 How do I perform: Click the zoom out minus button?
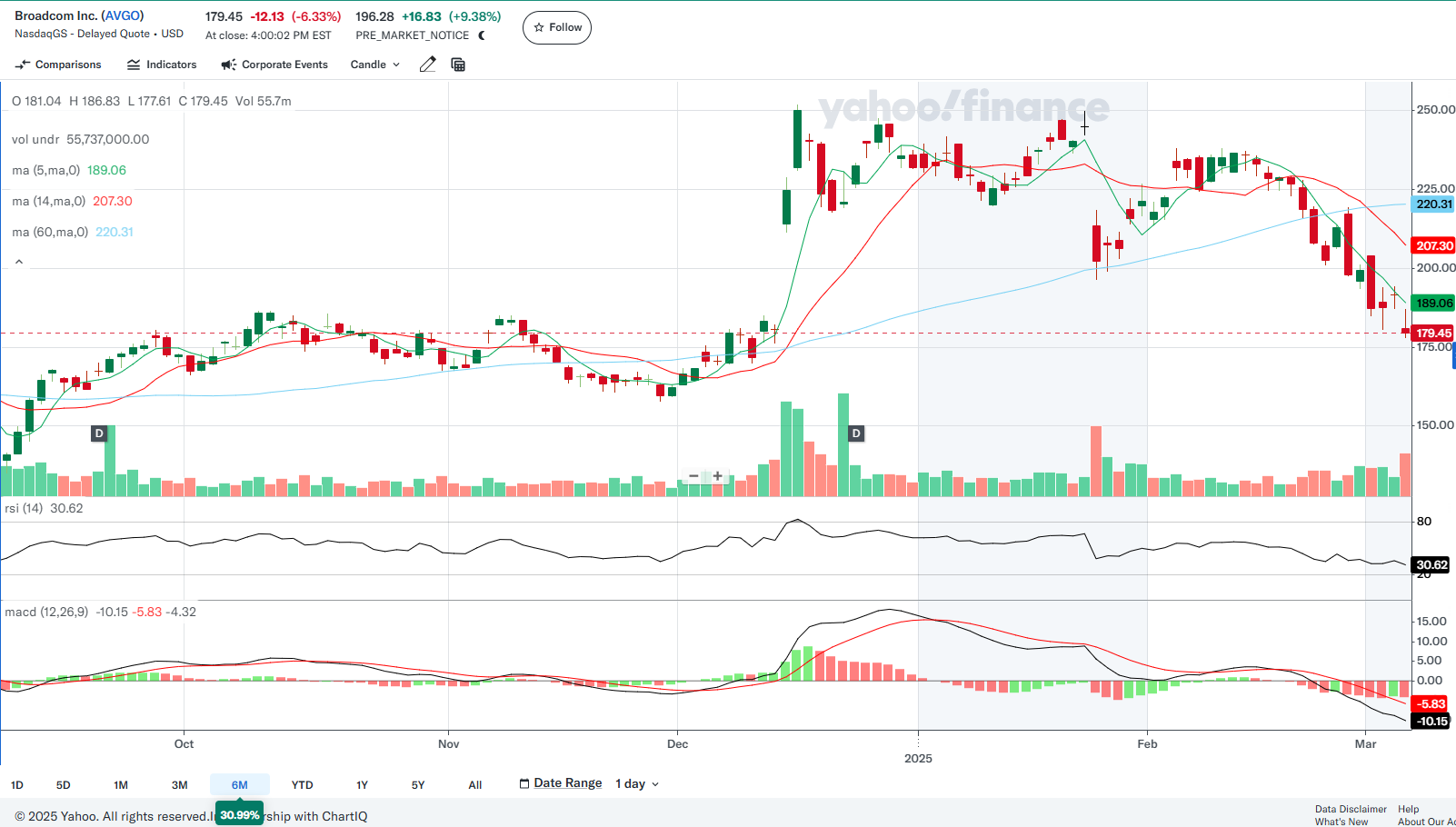click(x=693, y=476)
